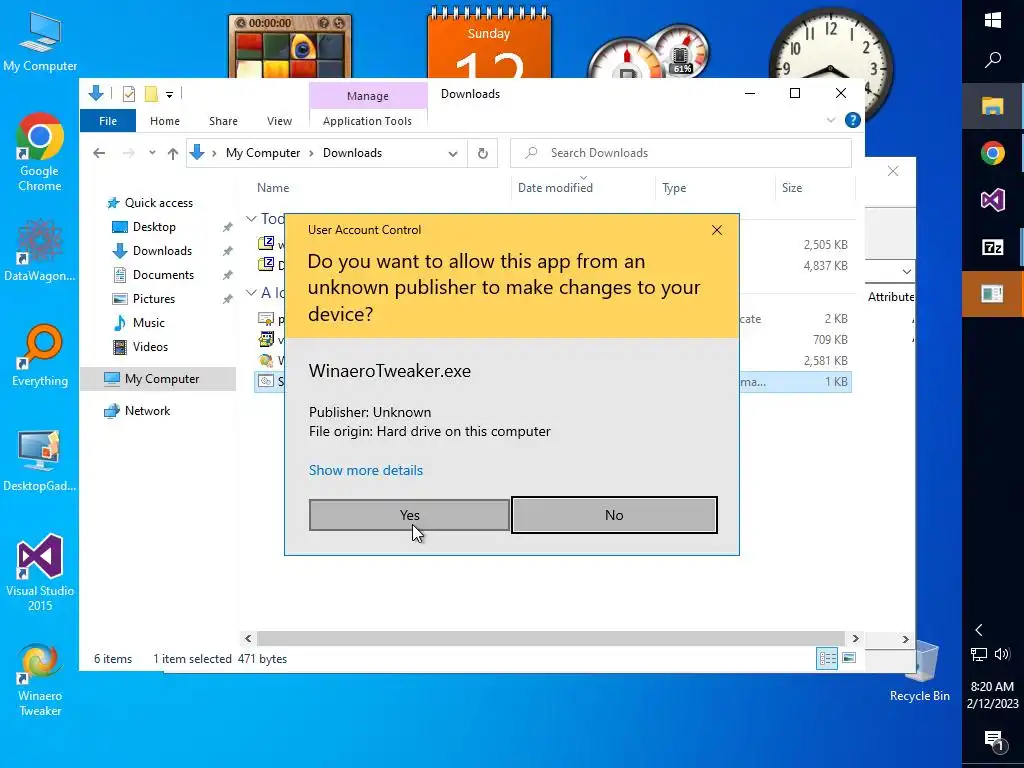Select Everything search desktop shortcut
This screenshot has height=768, width=1024.
(x=40, y=356)
